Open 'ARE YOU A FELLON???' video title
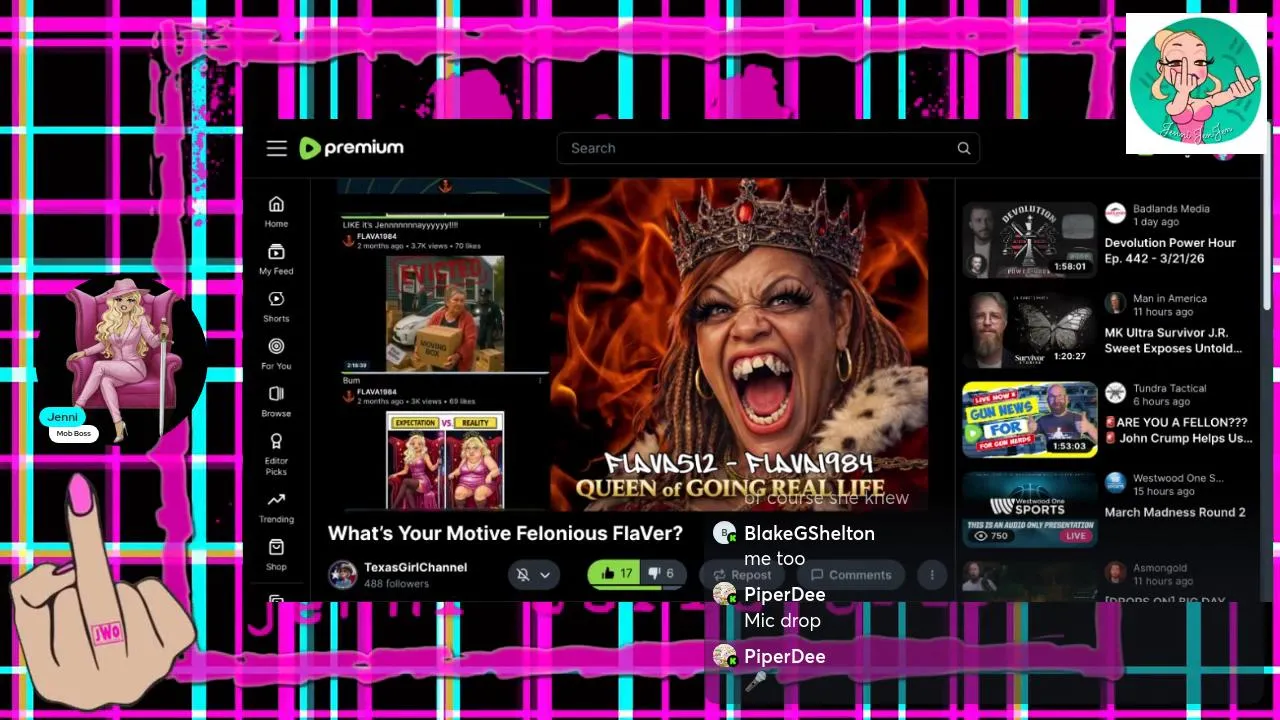The image size is (1280, 720). pos(1178,430)
